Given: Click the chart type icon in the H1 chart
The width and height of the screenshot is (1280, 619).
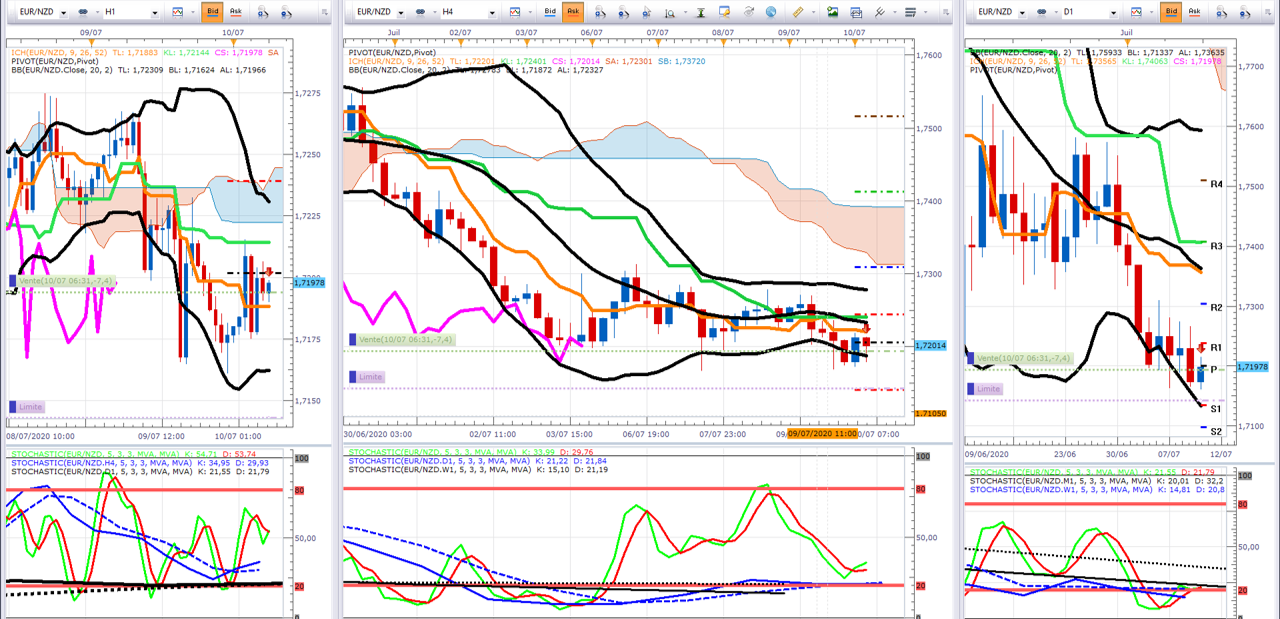Looking at the screenshot, I should pos(177,12).
